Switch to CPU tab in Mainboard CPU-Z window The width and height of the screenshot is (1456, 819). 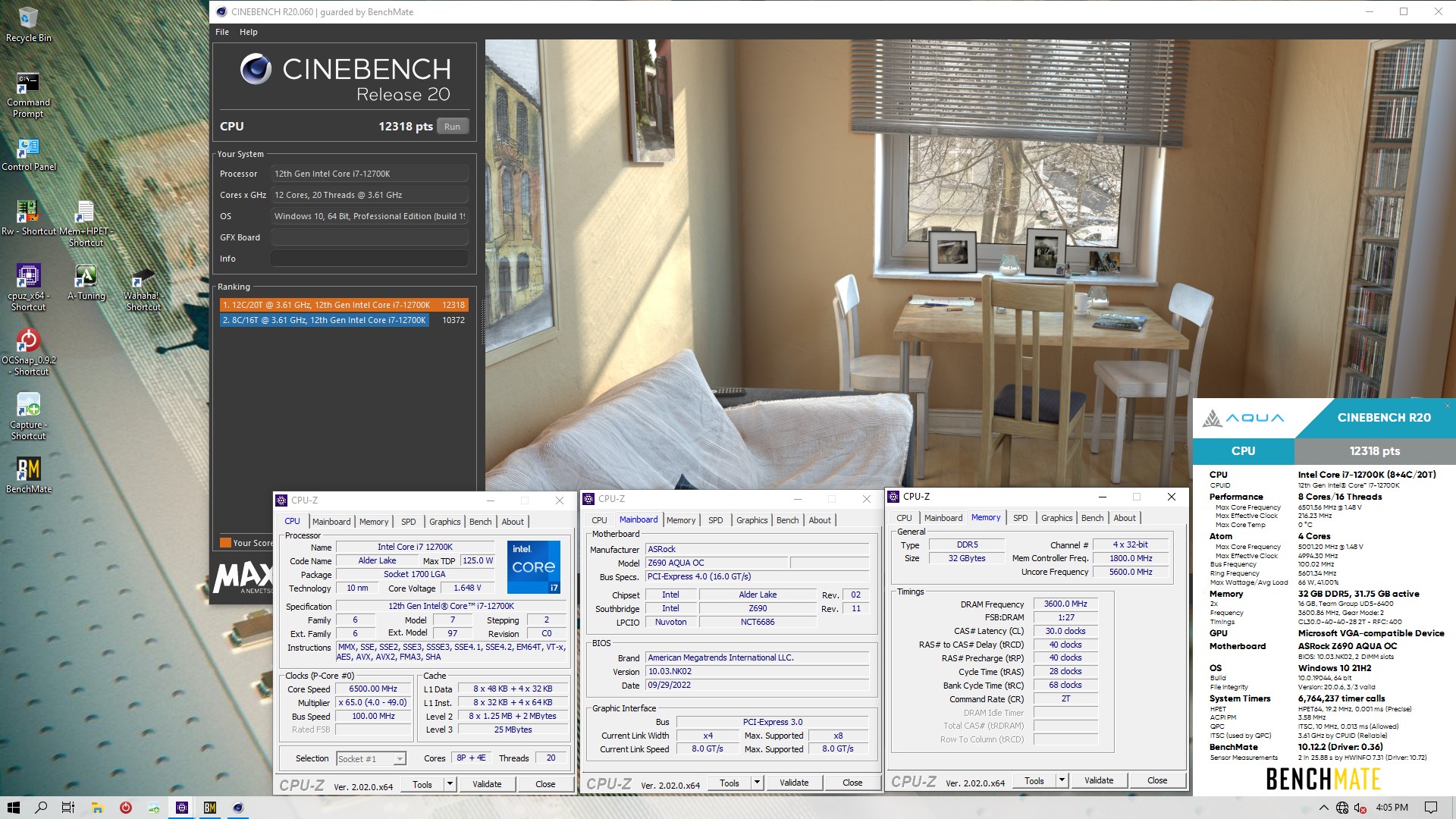tap(599, 520)
